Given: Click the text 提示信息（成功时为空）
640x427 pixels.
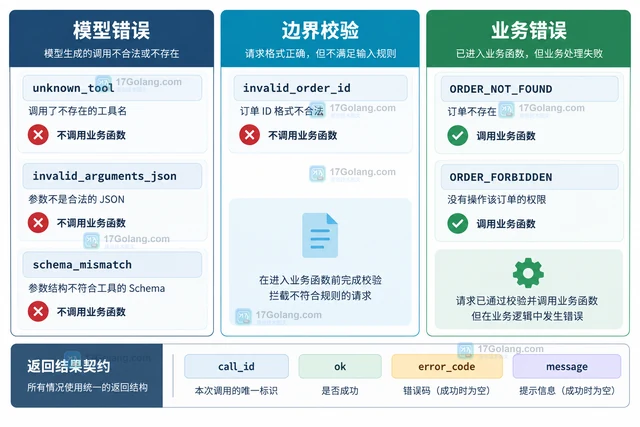Looking at the screenshot, I should (x=567, y=391).
